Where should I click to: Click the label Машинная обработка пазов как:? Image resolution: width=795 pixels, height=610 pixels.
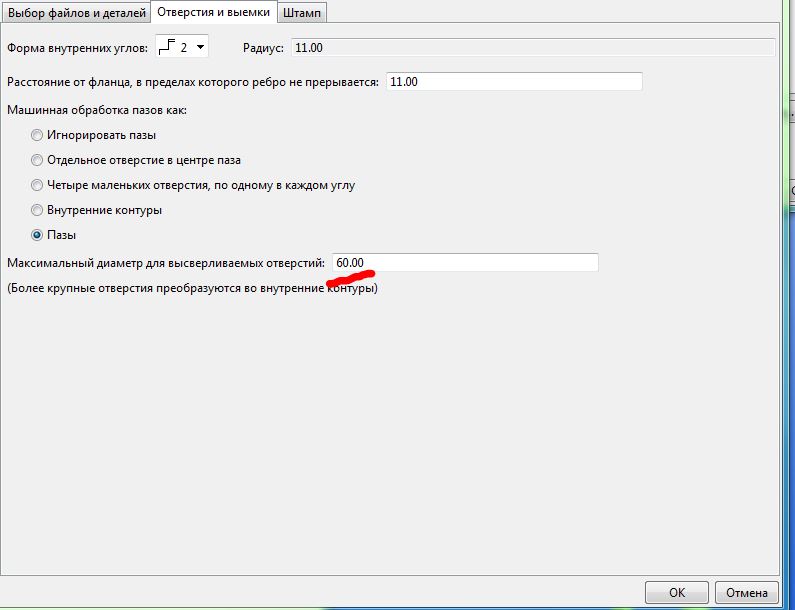[97, 110]
